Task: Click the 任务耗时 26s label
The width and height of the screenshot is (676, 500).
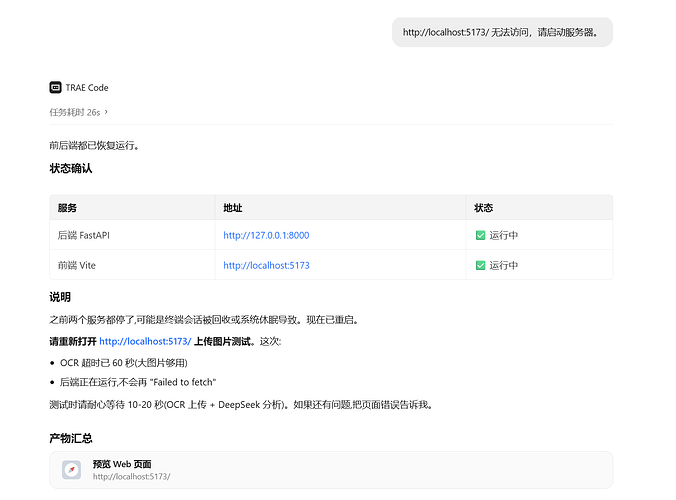Action: click(x=75, y=112)
